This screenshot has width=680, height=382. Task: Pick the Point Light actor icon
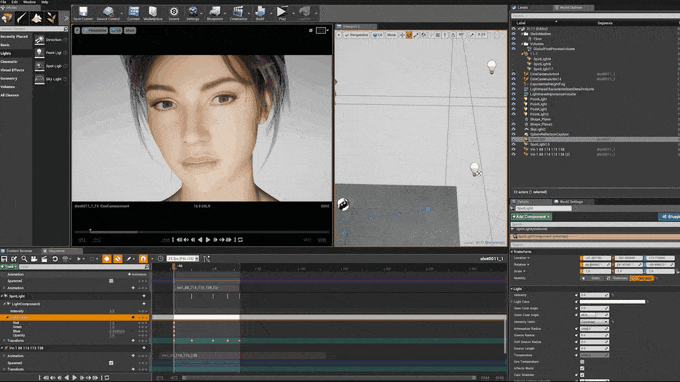[39, 53]
